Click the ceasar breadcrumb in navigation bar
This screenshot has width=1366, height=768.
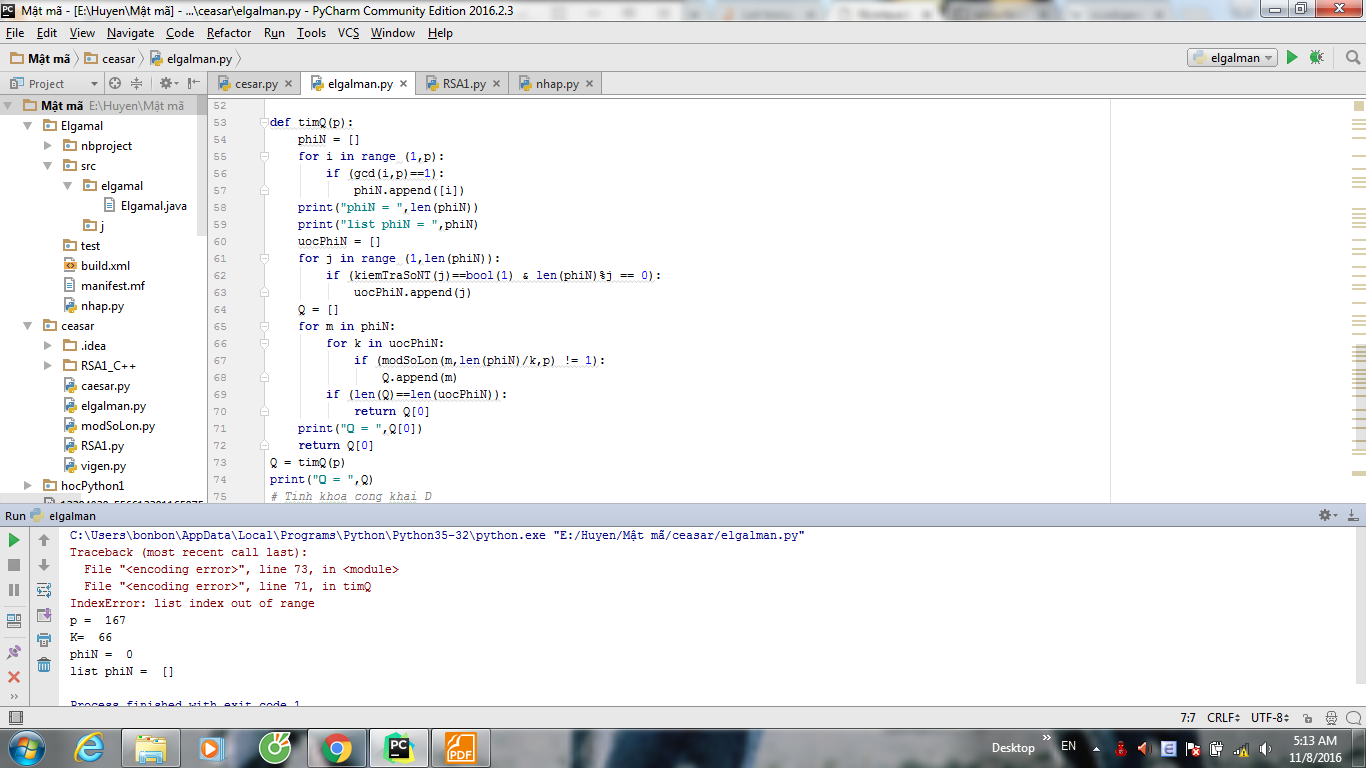(x=118, y=59)
